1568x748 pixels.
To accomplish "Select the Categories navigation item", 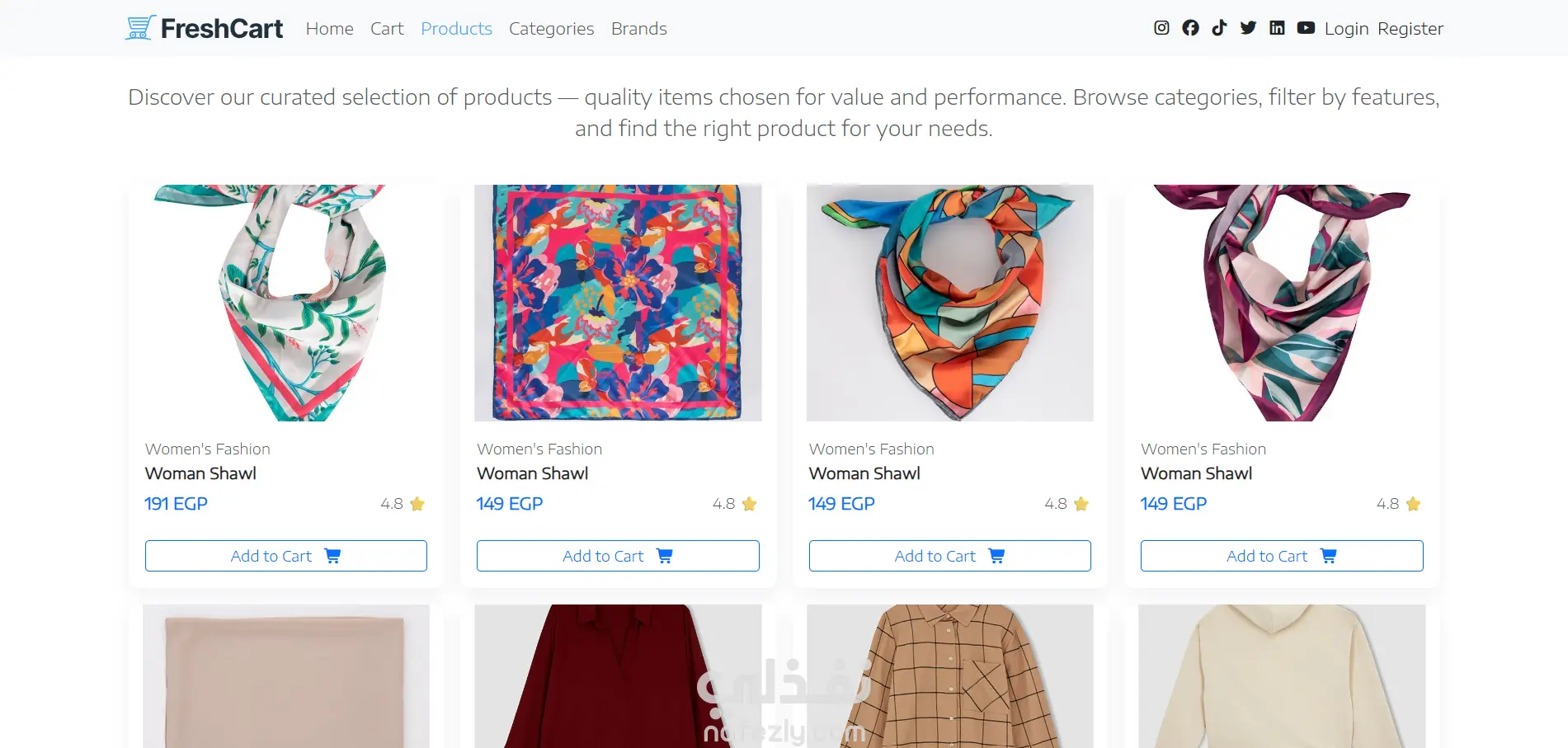I will click(x=551, y=29).
